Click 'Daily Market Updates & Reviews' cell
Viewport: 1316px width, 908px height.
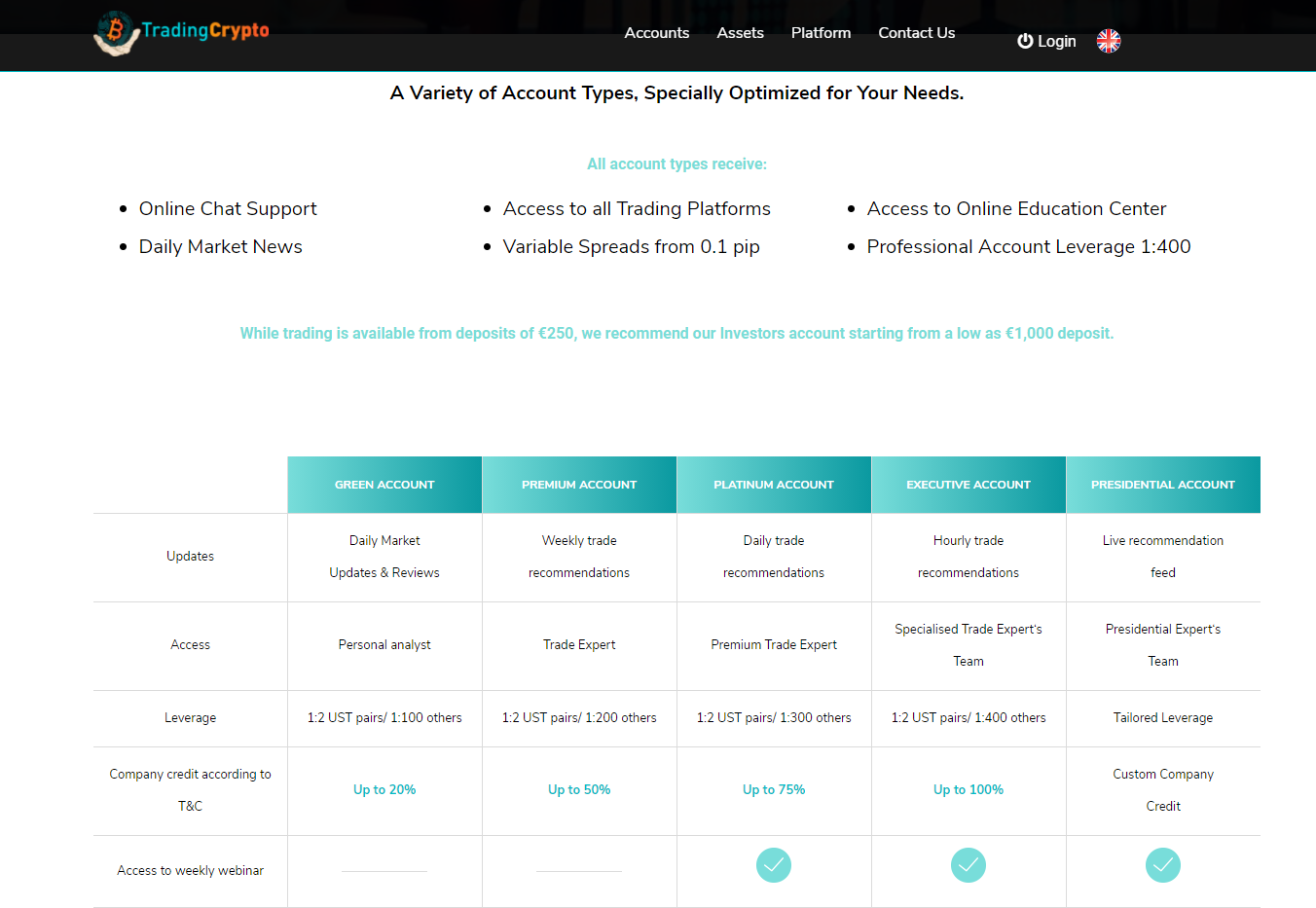point(384,557)
